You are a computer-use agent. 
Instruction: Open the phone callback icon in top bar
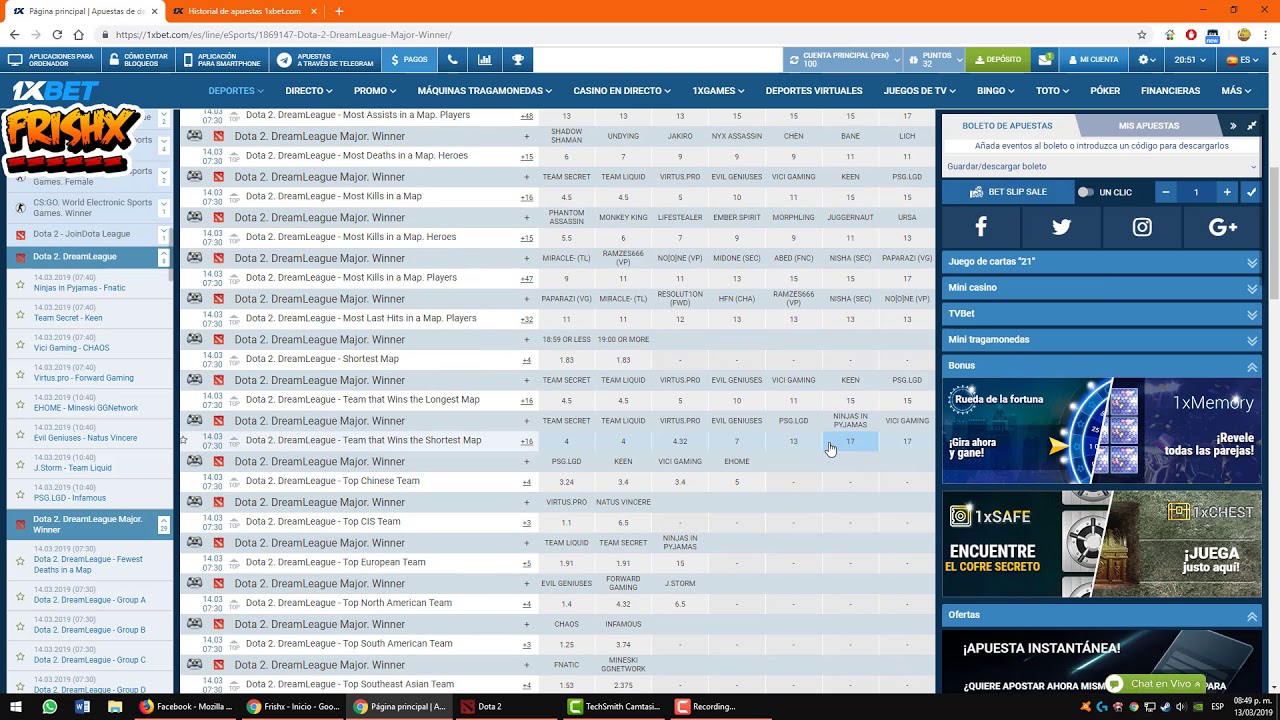(453, 60)
